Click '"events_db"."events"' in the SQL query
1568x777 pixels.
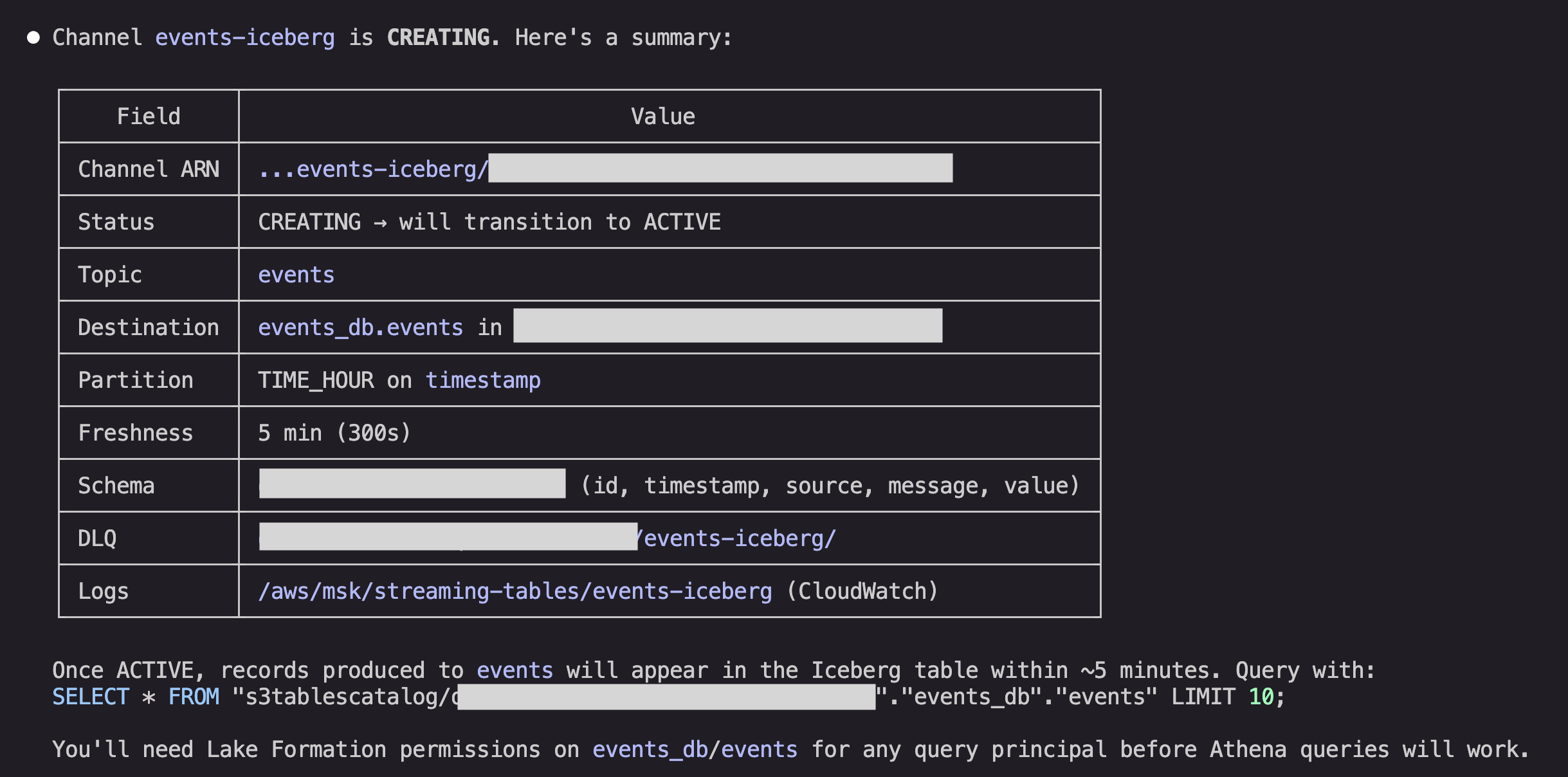coord(1029,697)
